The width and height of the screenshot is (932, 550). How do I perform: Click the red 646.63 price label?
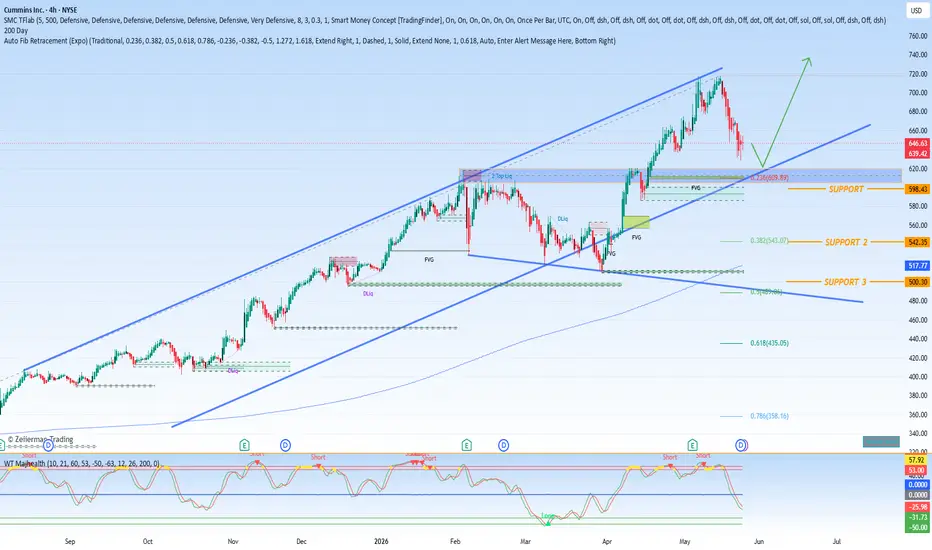tap(917, 143)
